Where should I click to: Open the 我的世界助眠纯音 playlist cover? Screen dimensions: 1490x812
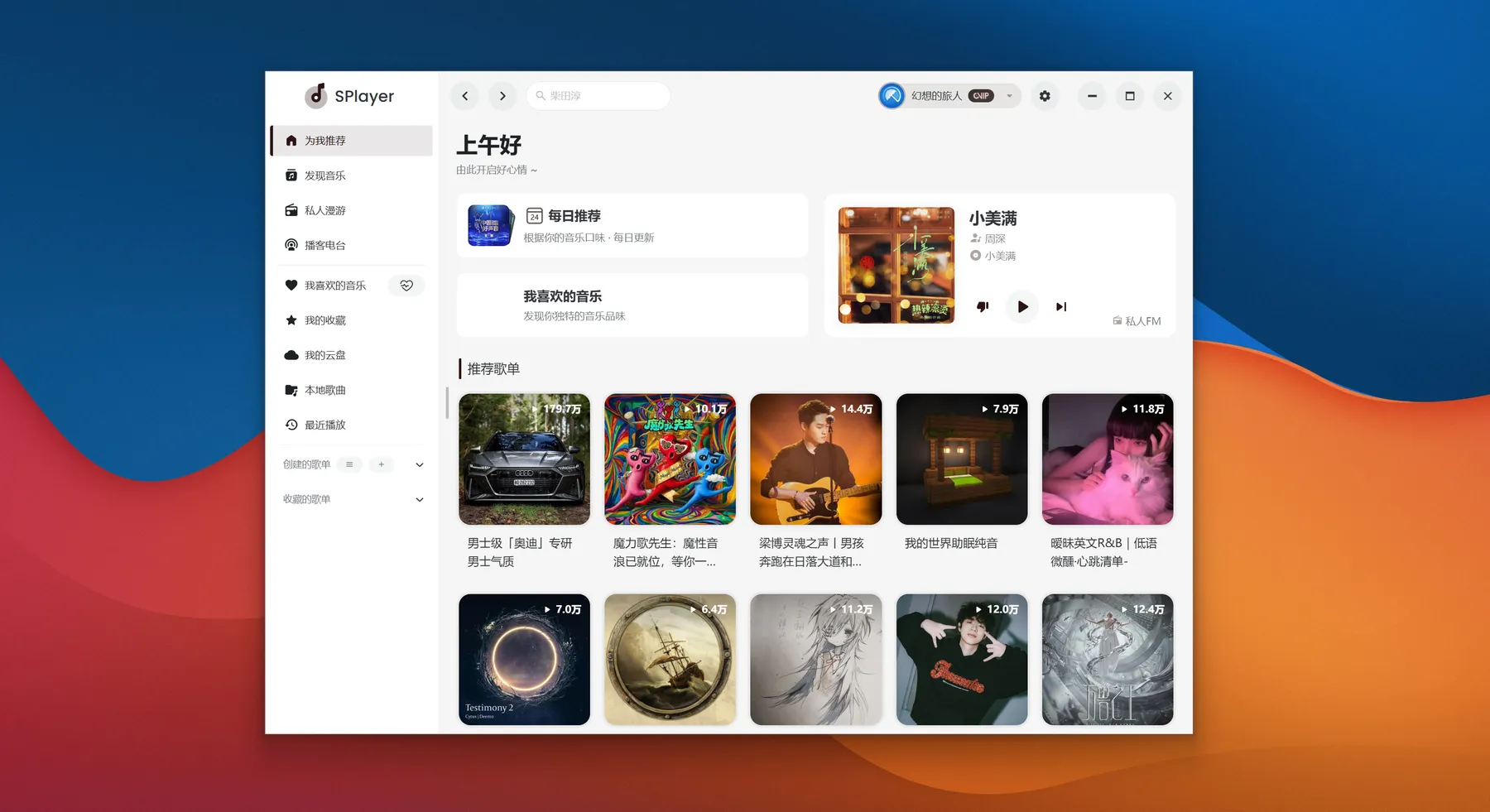click(x=962, y=459)
